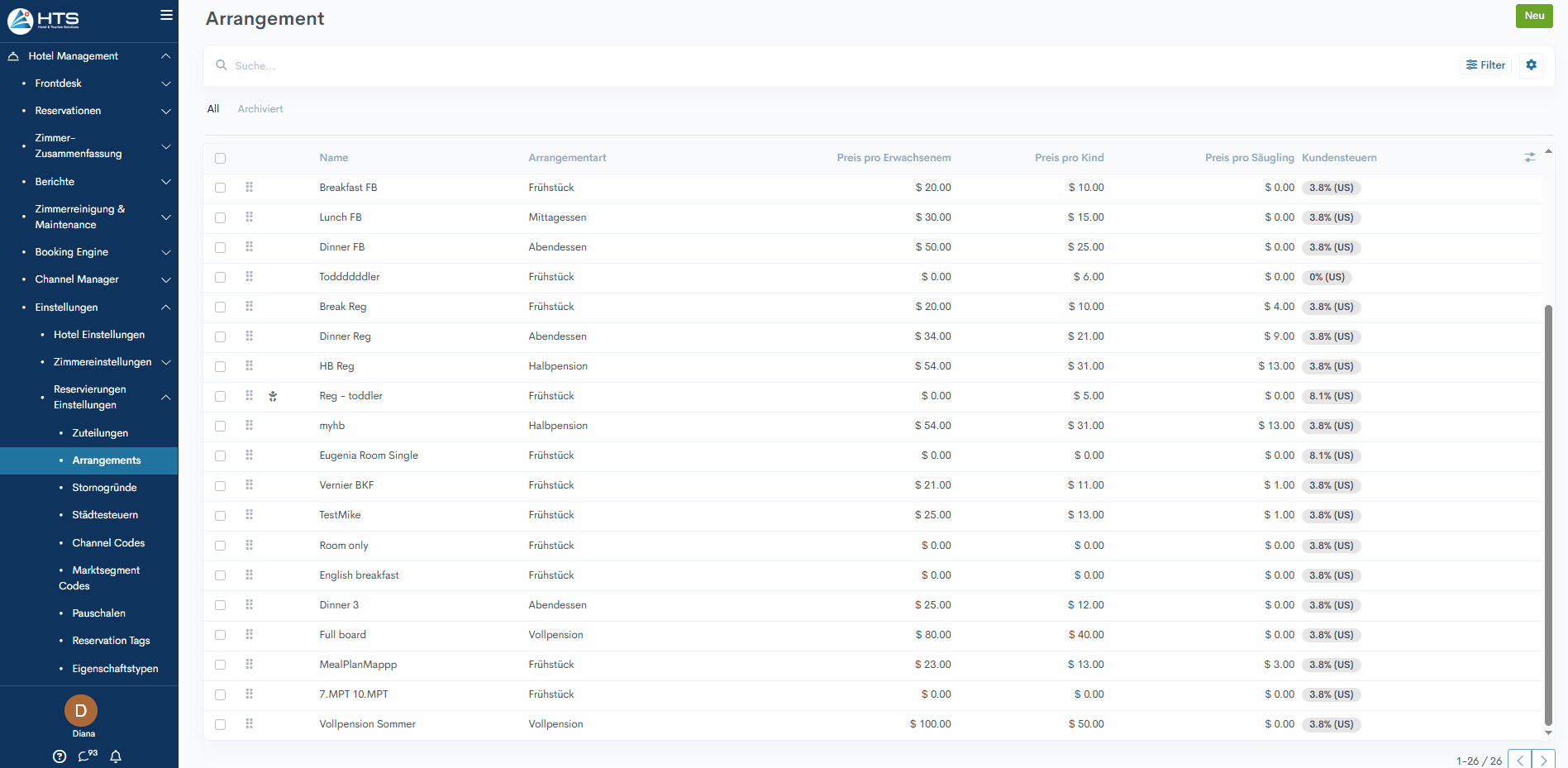The width and height of the screenshot is (1568, 768).
Task: Go to next page arrow in pagination
Action: coord(1543,761)
